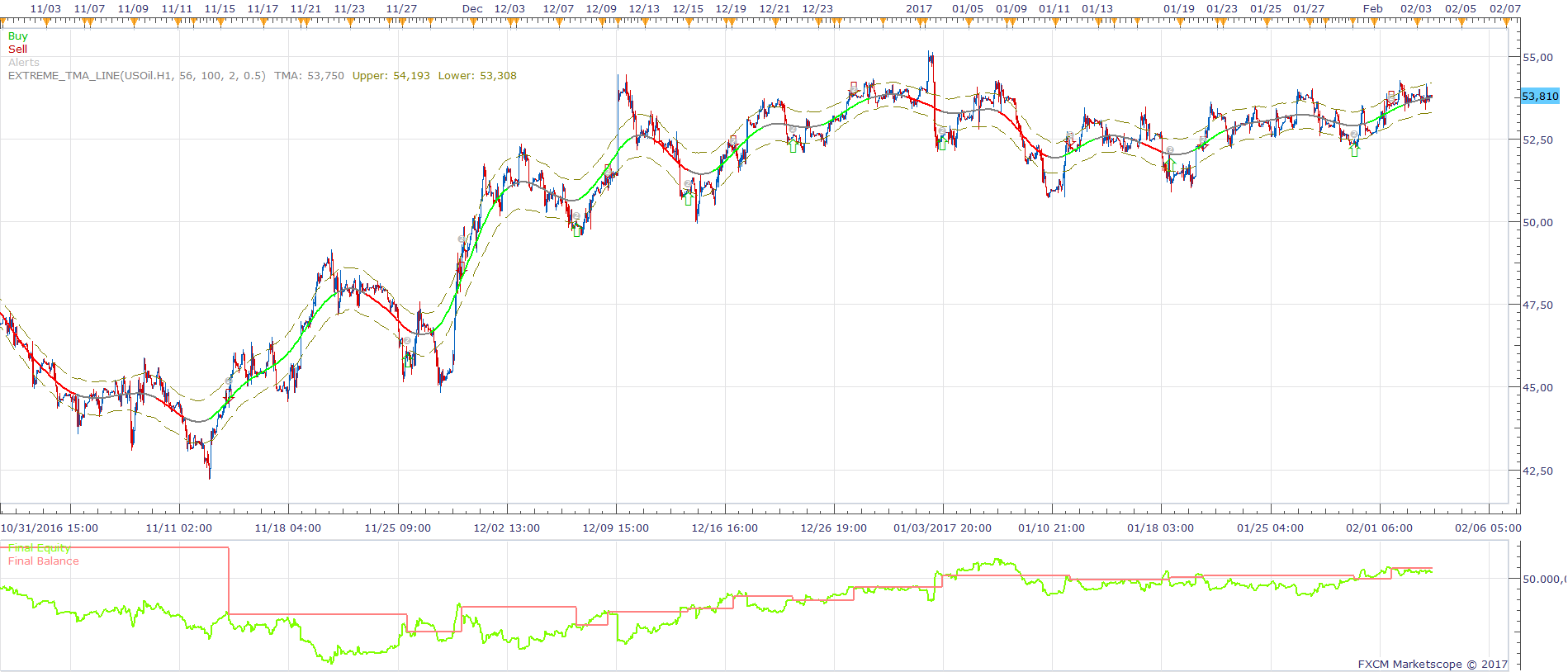The height and width of the screenshot is (672, 1568).
Task: Click the current price tag 53,810
Action: (x=1540, y=97)
